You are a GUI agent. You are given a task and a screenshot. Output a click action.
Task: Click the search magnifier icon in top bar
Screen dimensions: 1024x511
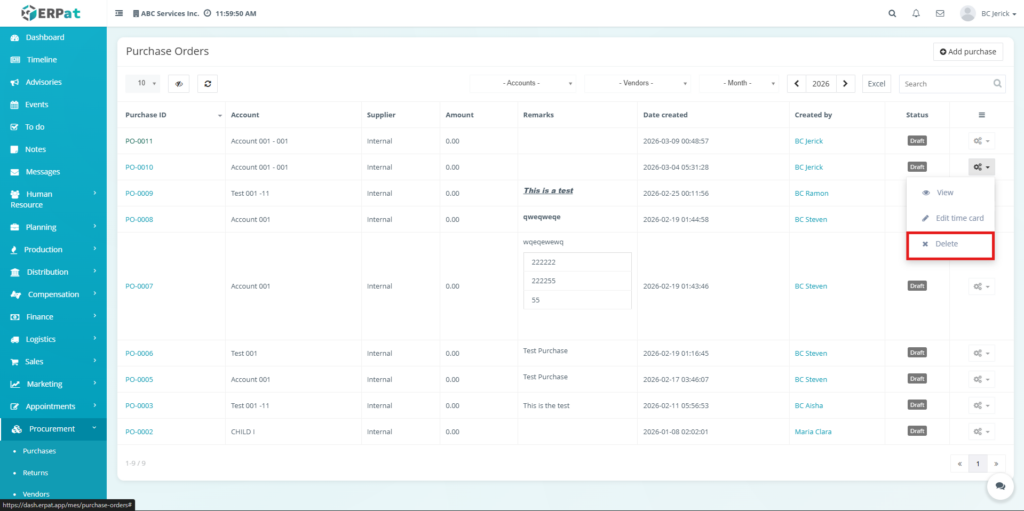pos(892,14)
